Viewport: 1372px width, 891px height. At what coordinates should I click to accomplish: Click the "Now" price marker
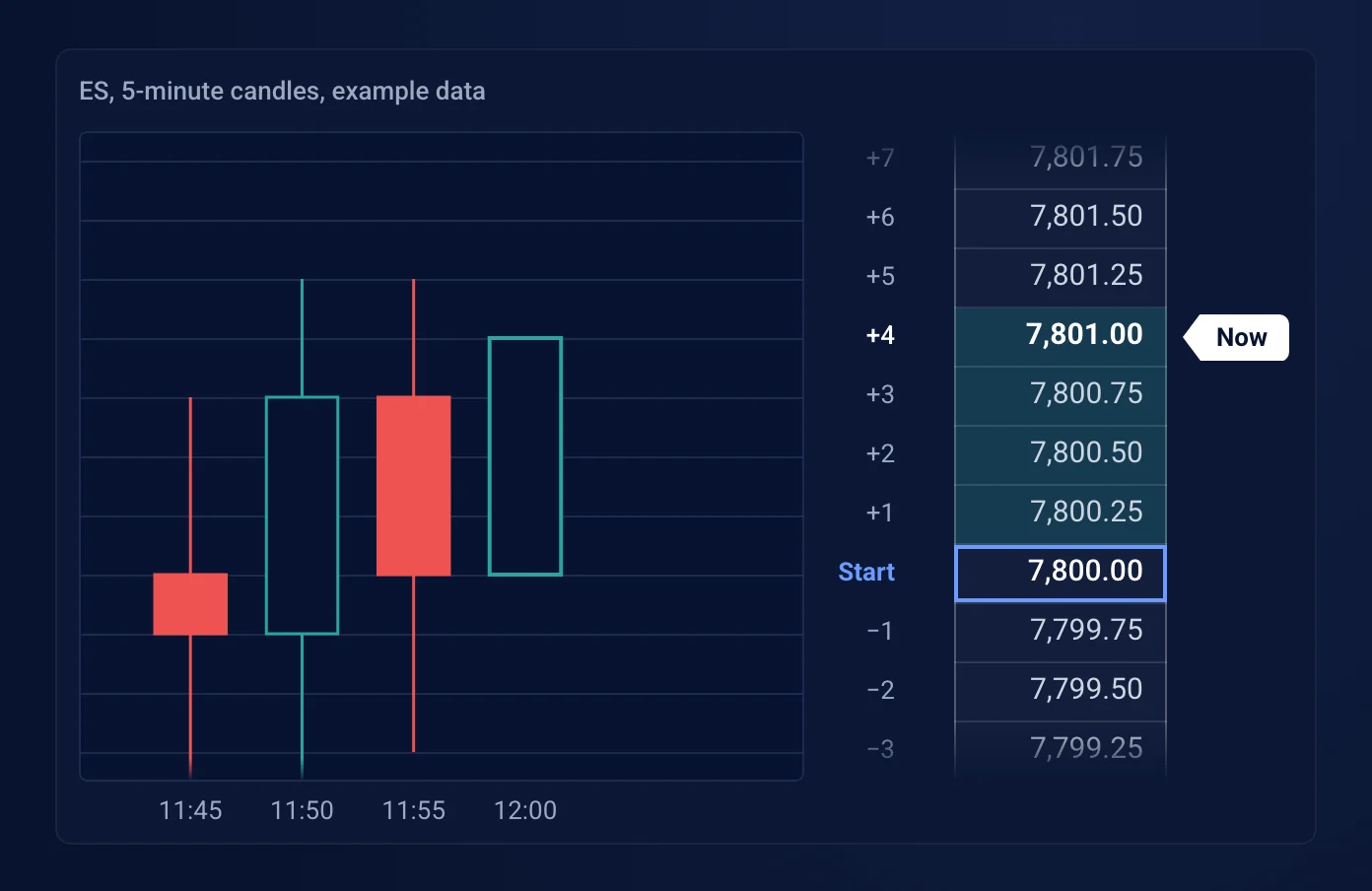click(x=1237, y=337)
